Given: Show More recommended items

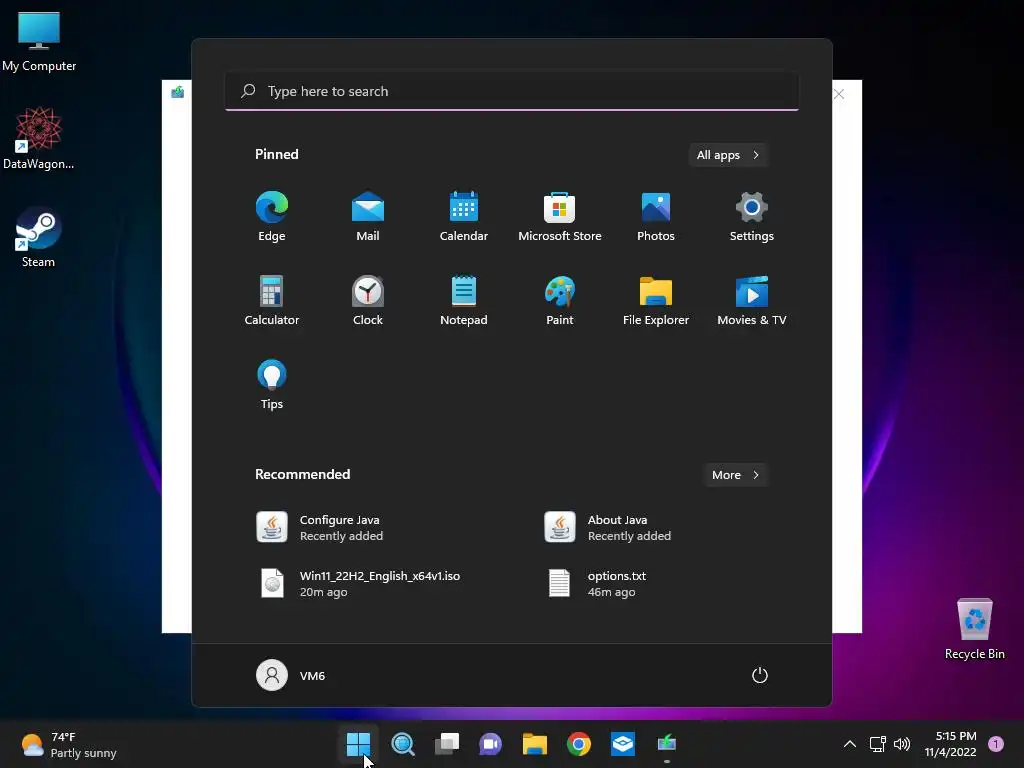Looking at the screenshot, I should [x=736, y=475].
